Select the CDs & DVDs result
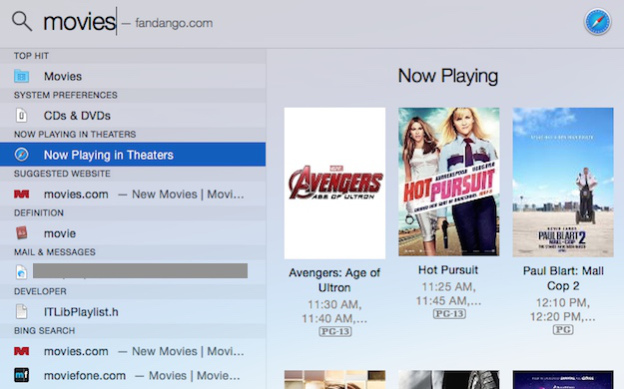This screenshot has height=389, width=624. click(x=133, y=115)
